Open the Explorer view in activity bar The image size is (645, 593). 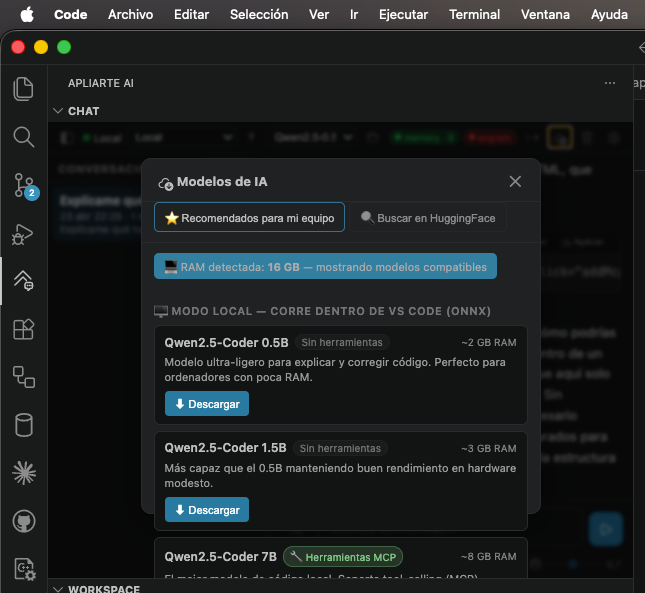[x=23, y=88]
